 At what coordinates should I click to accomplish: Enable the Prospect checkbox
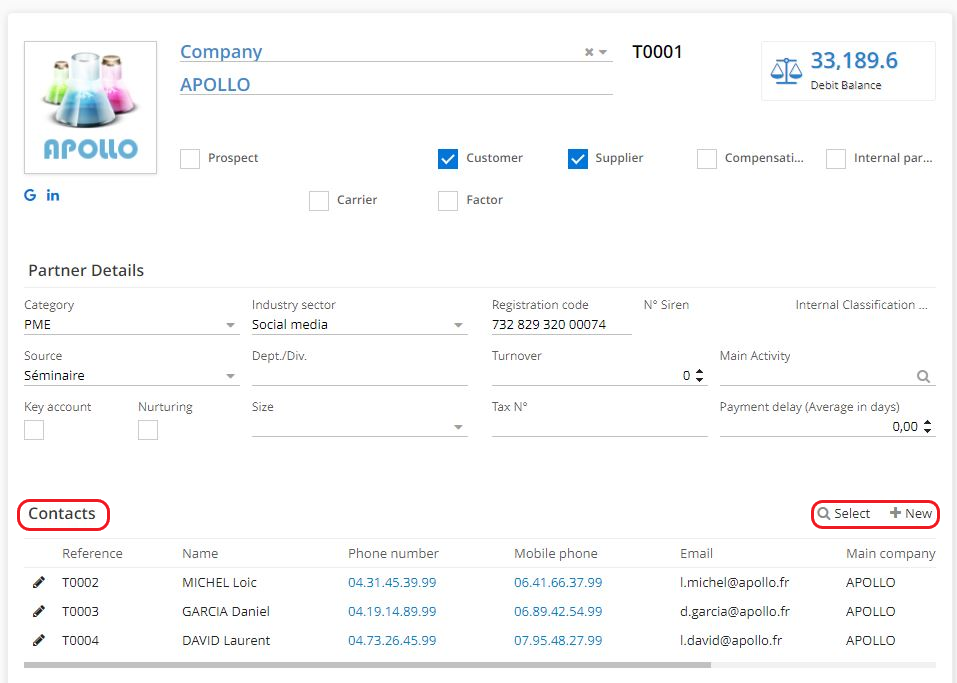point(190,158)
